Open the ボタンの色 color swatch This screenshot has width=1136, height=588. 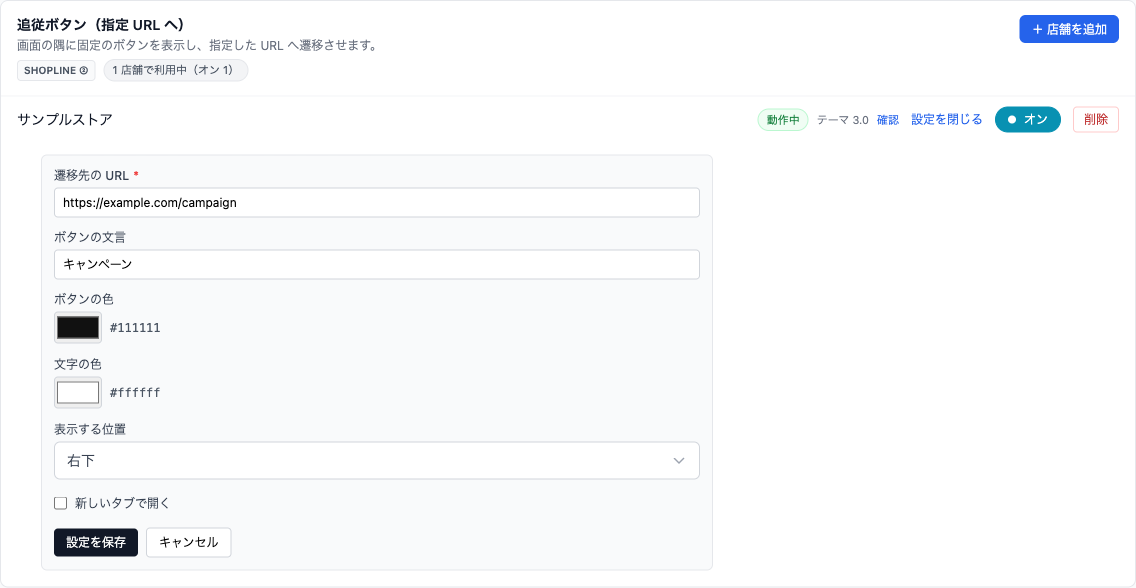point(78,327)
